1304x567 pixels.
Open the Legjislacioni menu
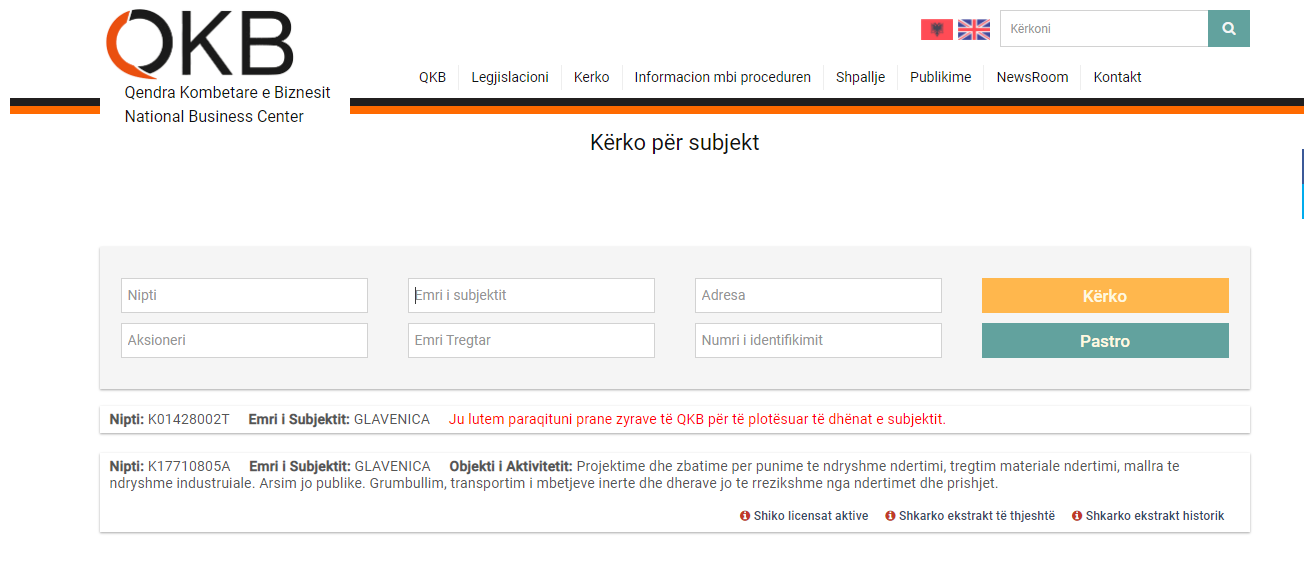coord(510,77)
